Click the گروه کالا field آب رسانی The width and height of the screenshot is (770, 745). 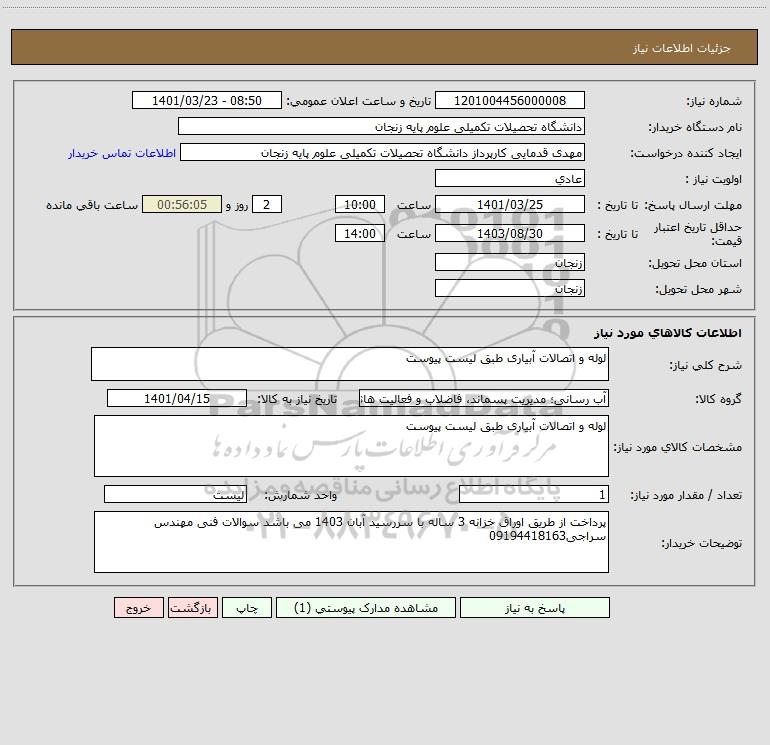tap(484, 398)
